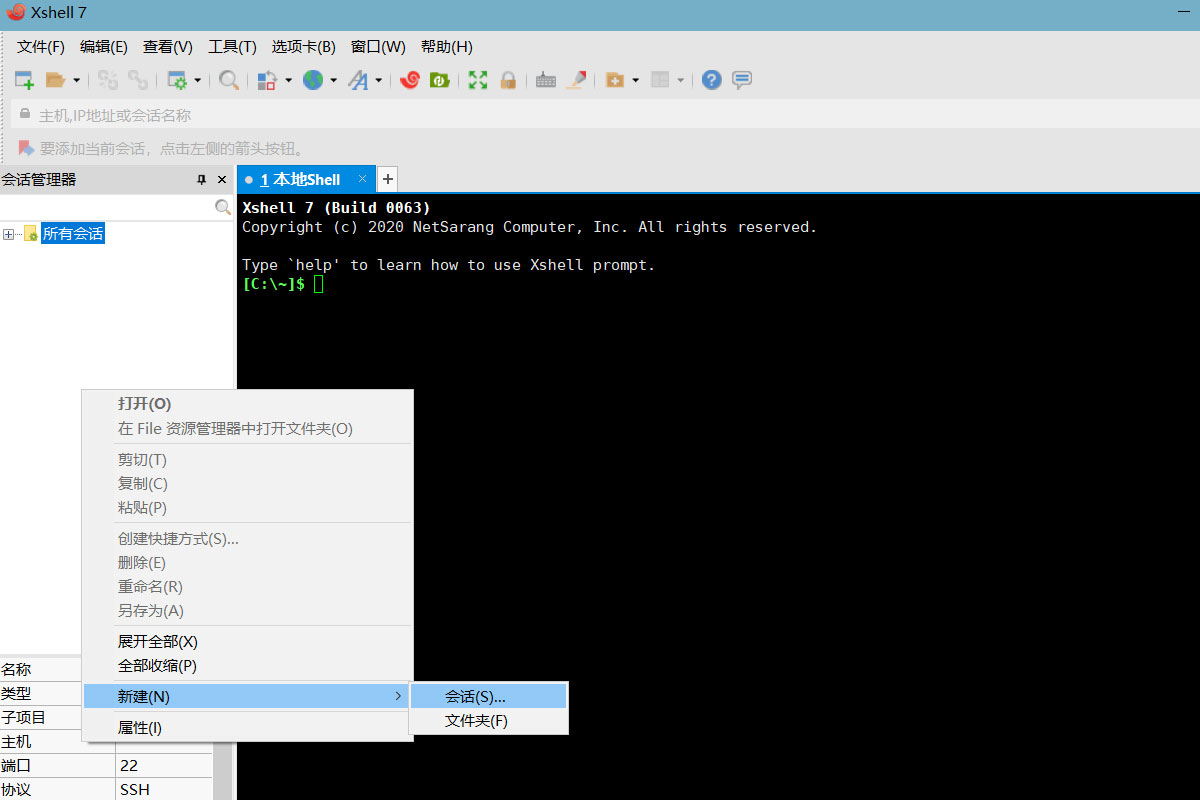This screenshot has height=800, width=1200.
Task: Click the padlock Lock Screen toolbar icon
Action: coord(508,80)
